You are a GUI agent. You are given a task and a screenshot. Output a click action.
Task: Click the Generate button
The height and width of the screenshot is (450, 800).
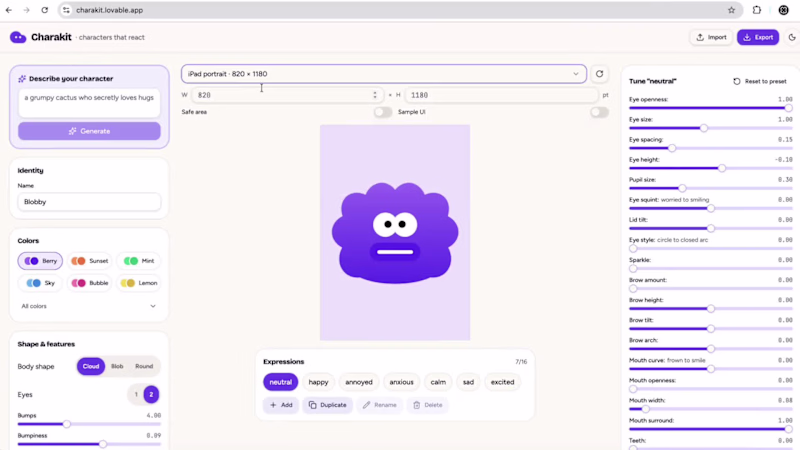coord(89,131)
